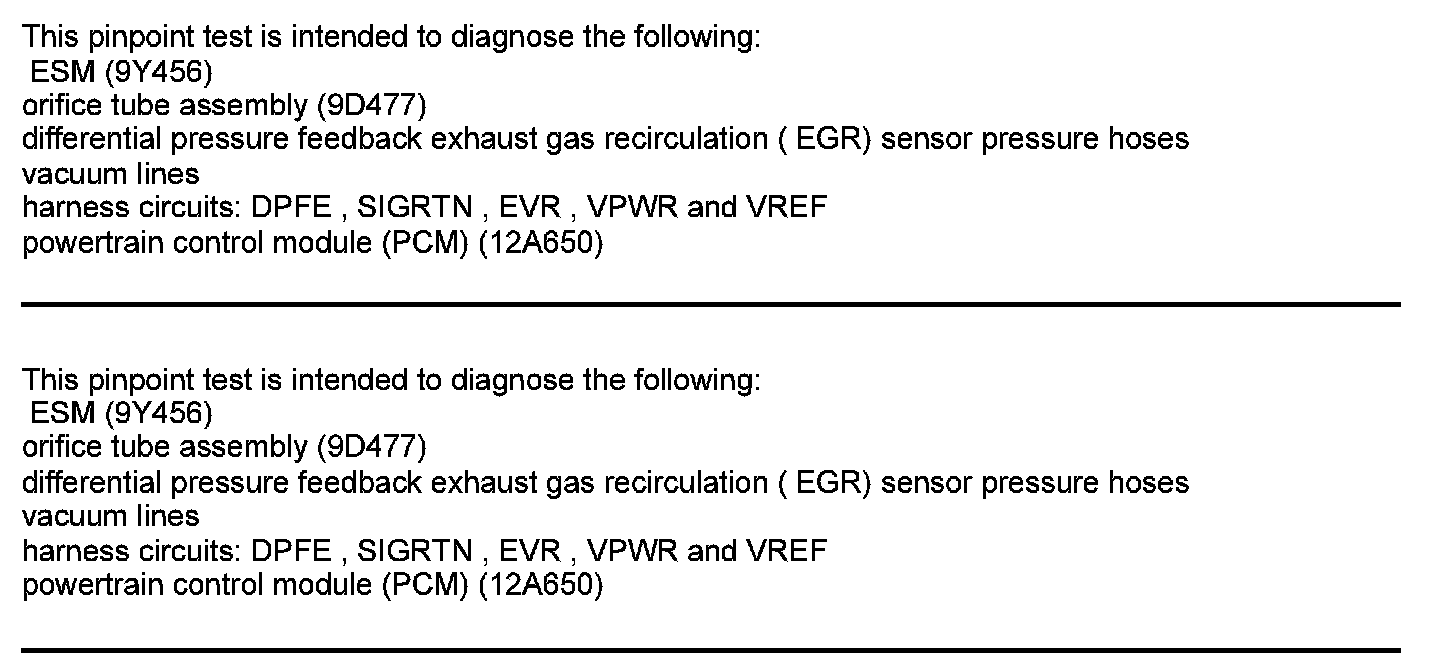
Task: Click the second "This pinpoint test" heading line
Action: point(392,380)
